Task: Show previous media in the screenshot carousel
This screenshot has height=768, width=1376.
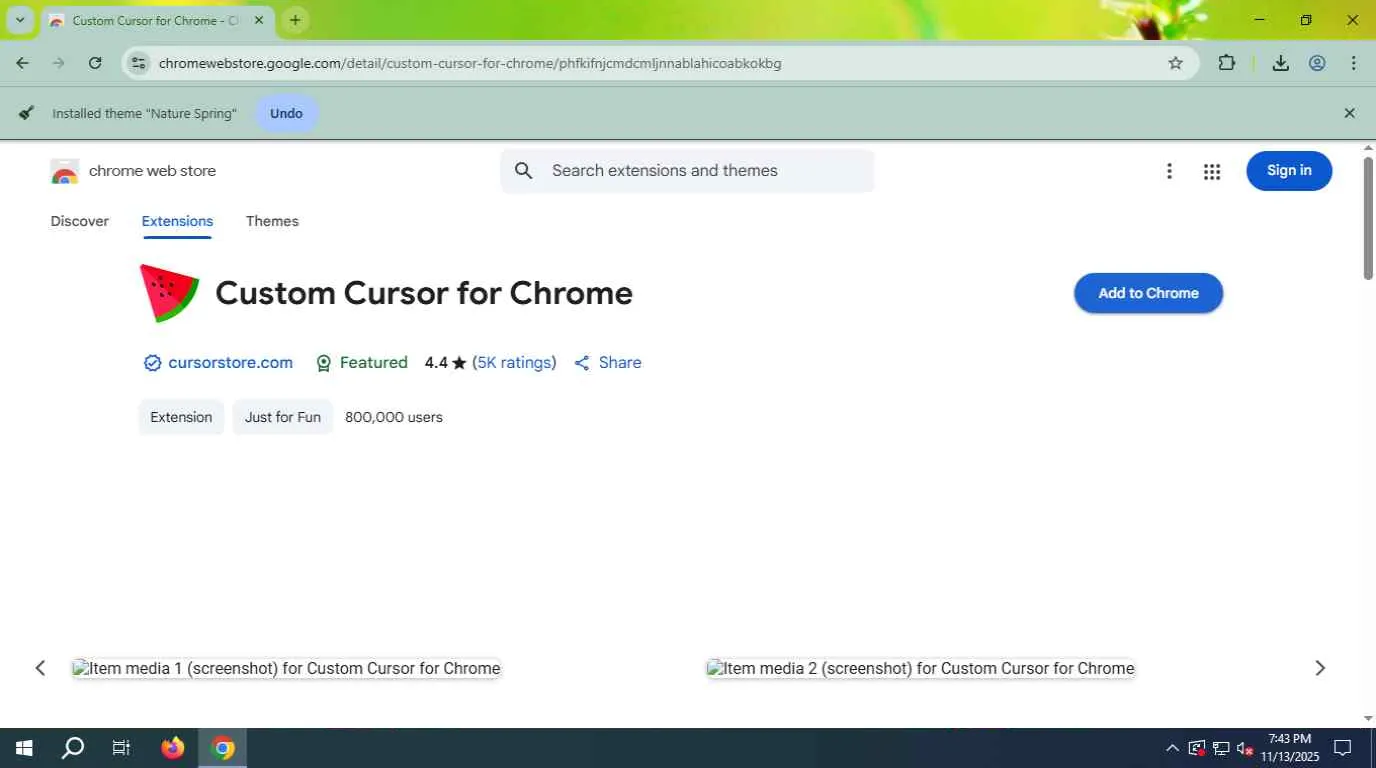Action: click(x=40, y=668)
